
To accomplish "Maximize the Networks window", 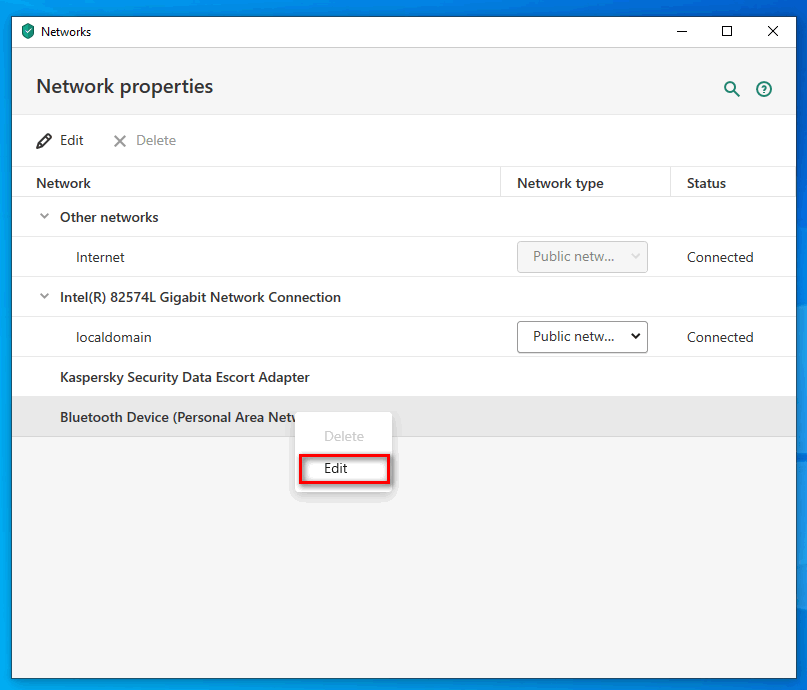I will pyautogui.click(x=727, y=31).
